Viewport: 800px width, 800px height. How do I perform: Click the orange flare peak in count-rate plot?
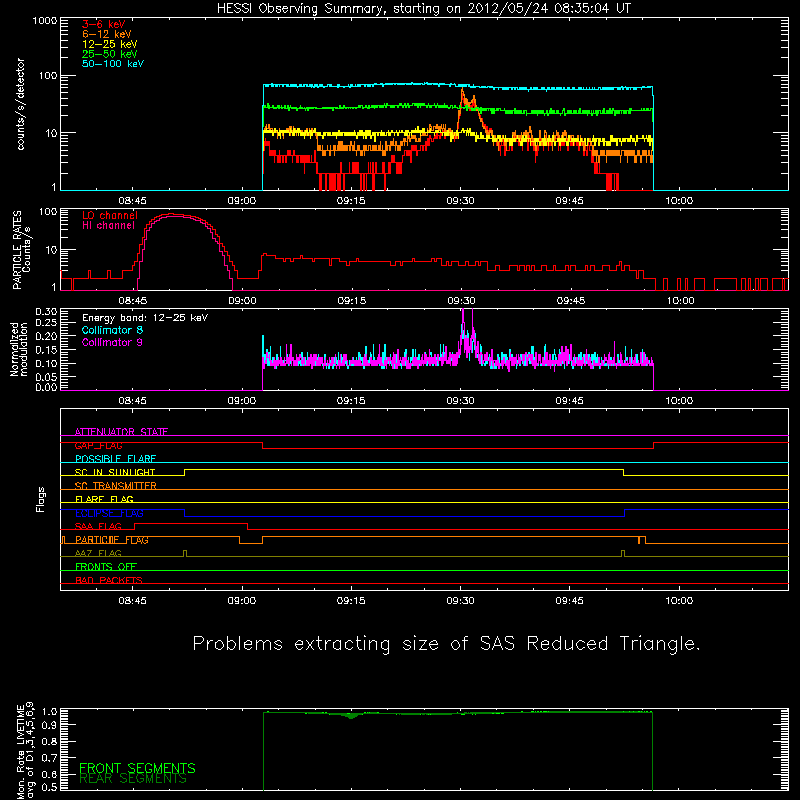point(463,91)
